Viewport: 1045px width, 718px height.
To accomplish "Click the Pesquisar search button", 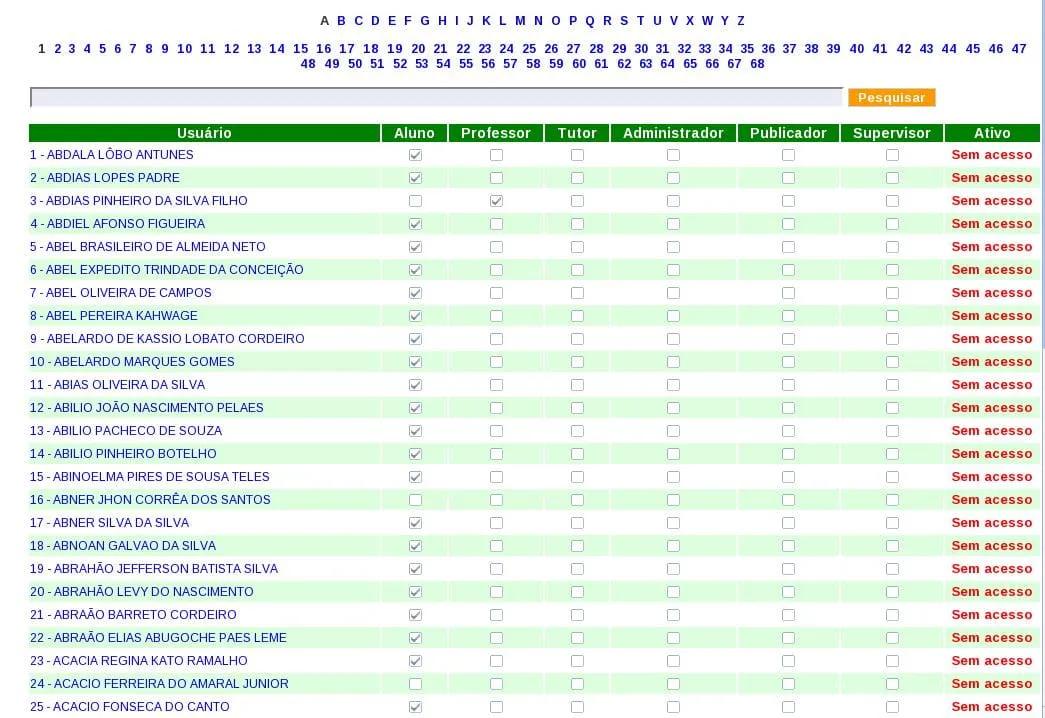I will click(x=891, y=97).
